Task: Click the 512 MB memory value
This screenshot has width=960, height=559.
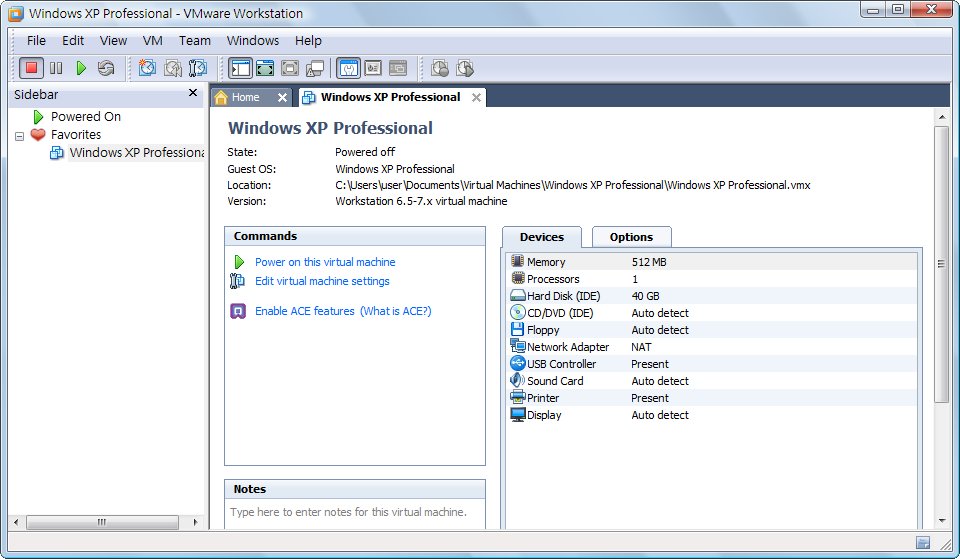Action: 649,262
